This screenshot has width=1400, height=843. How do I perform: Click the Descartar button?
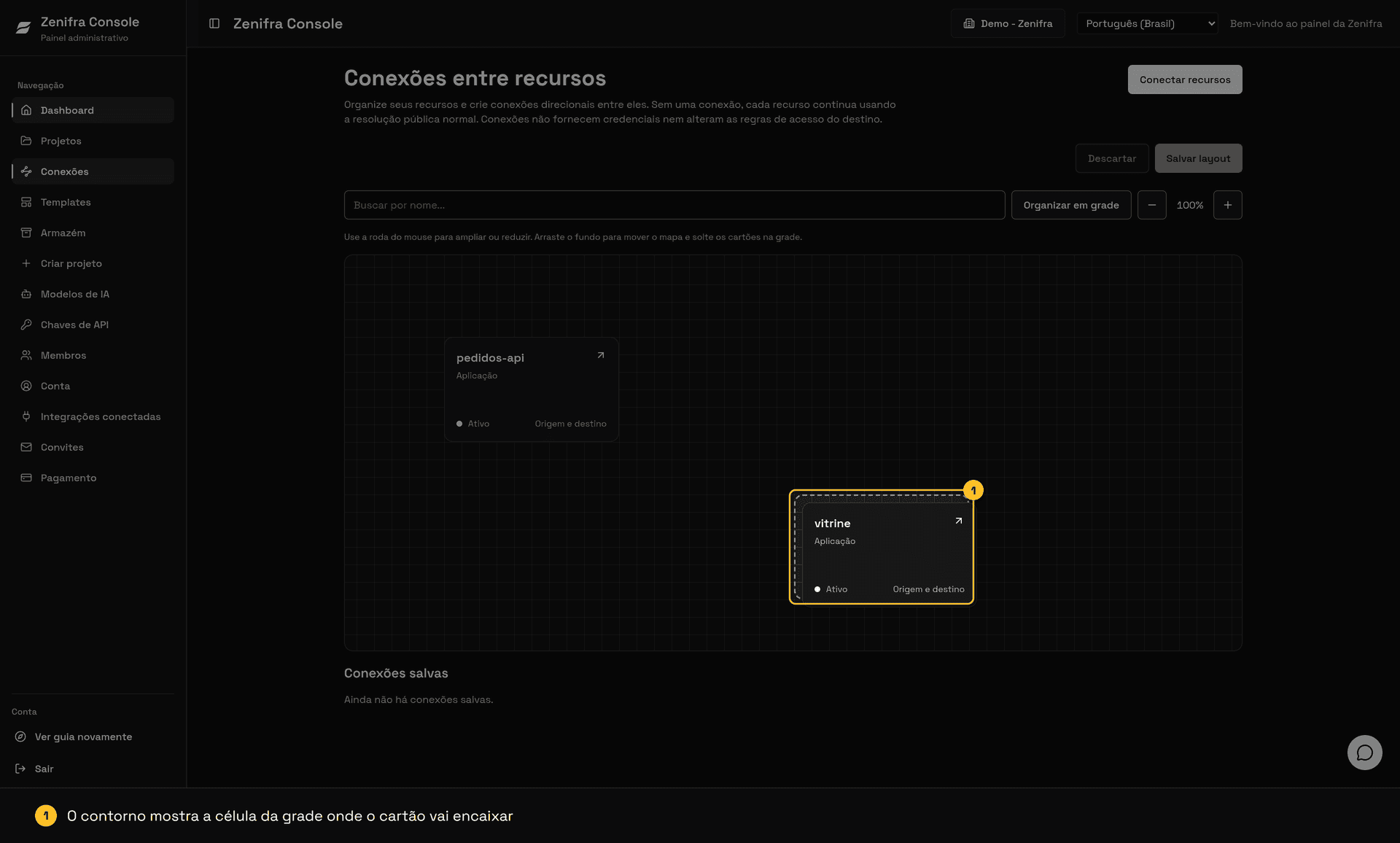(1112, 158)
